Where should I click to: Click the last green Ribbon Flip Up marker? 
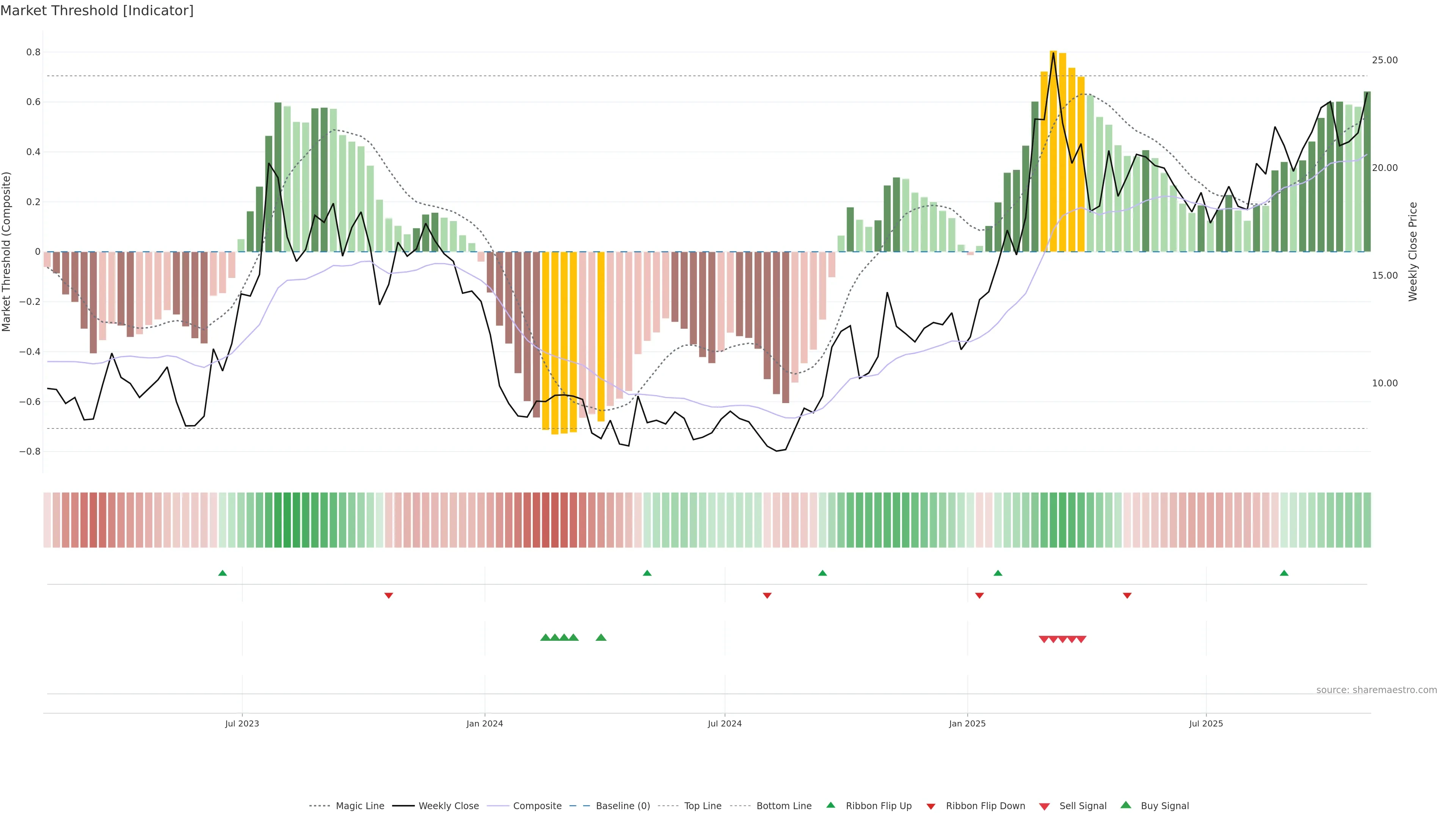pyautogui.click(x=1284, y=573)
